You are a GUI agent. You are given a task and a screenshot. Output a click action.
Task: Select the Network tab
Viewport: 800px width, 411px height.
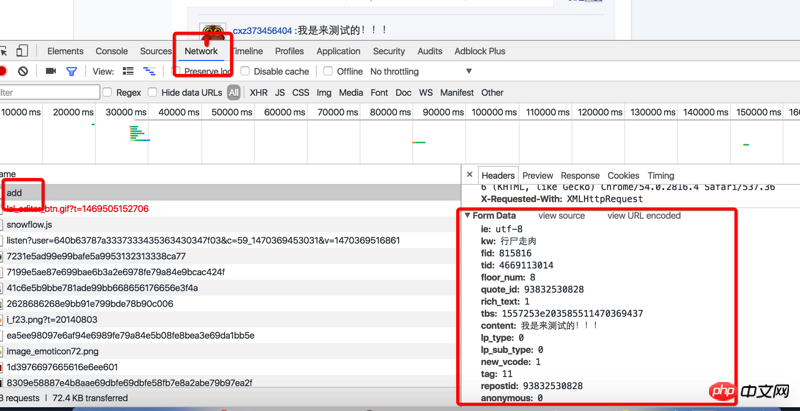[201, 51]
